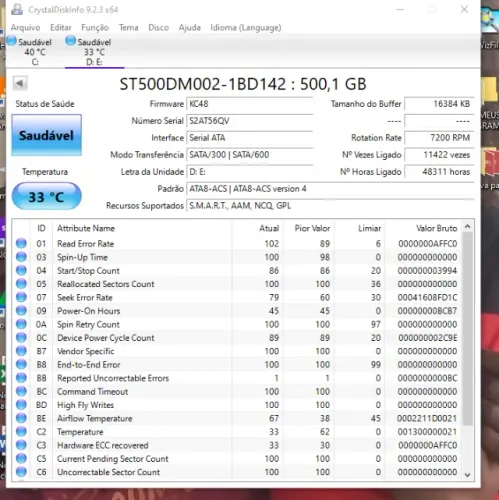Click the scroll down arrow in attribute list
499x500 pixels.
pyautogui.click(x=468, y=475)
